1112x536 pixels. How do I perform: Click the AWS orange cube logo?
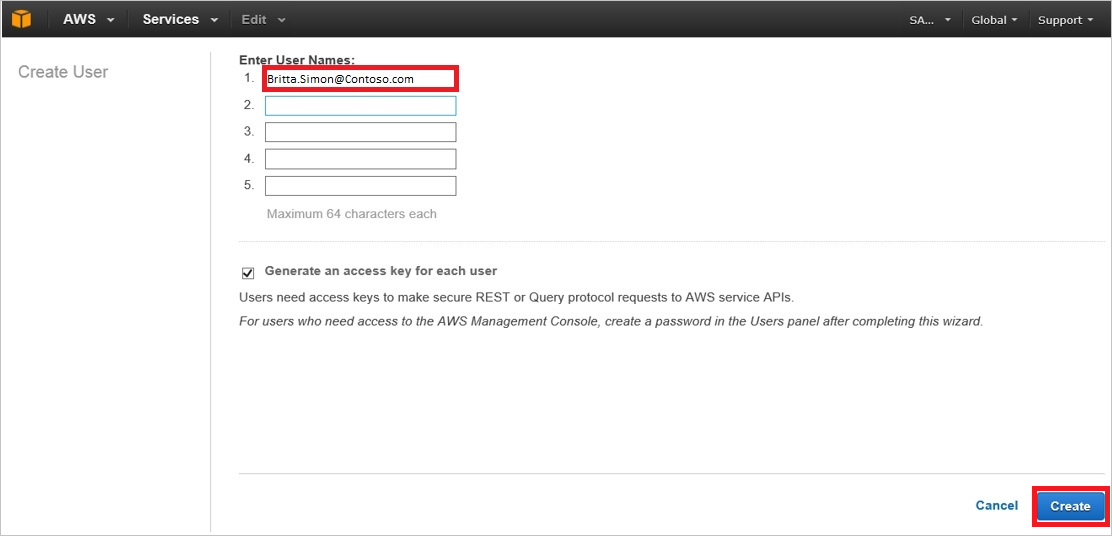21,19
